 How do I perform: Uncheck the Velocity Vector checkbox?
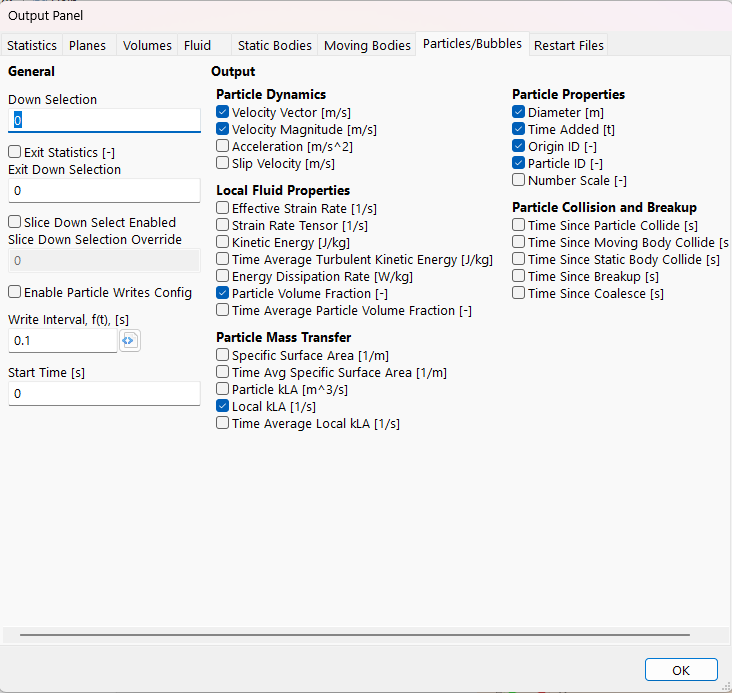click(x=223, y=113)
